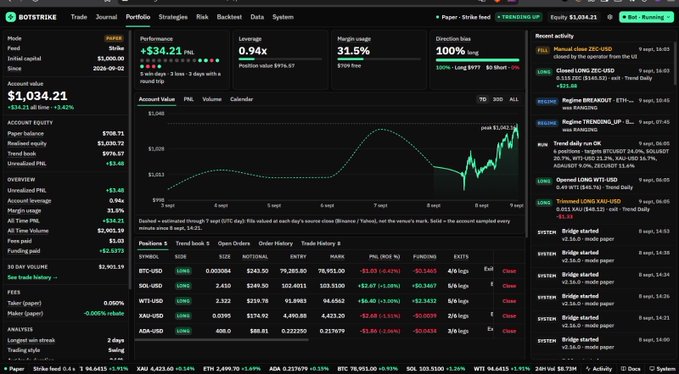Switch chart to the PNL tab
This screenshot has height=374, width=679.
[x=188, y=99]
